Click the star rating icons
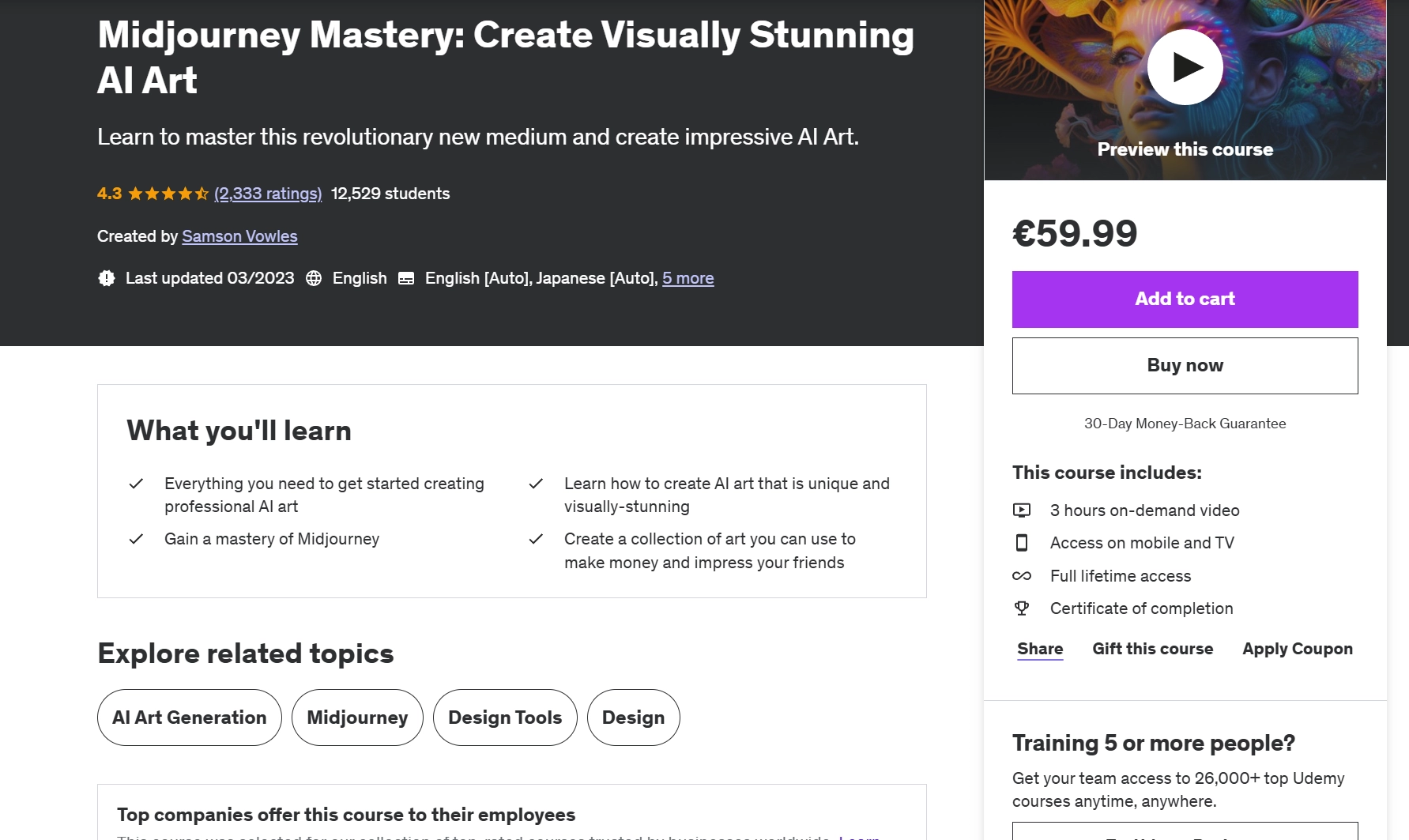This screenshot has height=840, width=1409. (168, 194)
